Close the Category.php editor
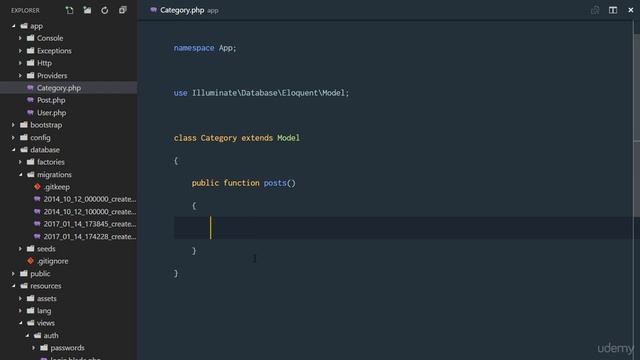This screenshot has height=360, width=640. pyautogui.click(x=631, y=10)
